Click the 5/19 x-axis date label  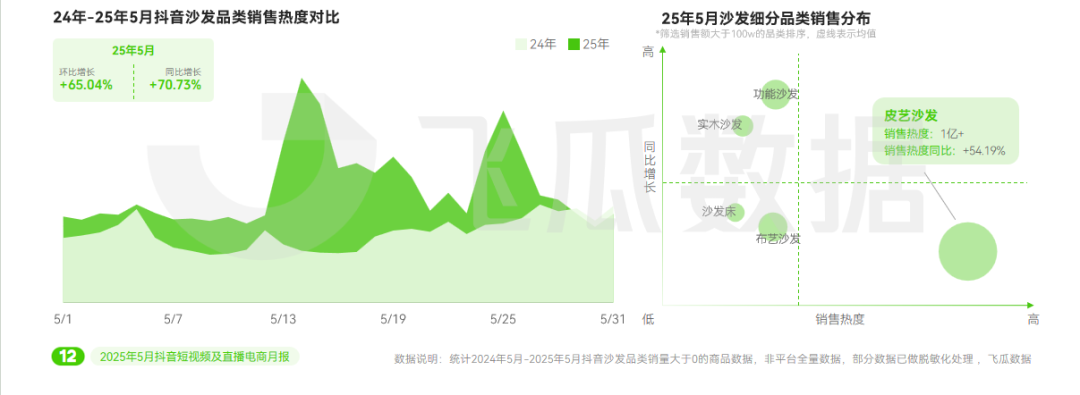point(393,319)
